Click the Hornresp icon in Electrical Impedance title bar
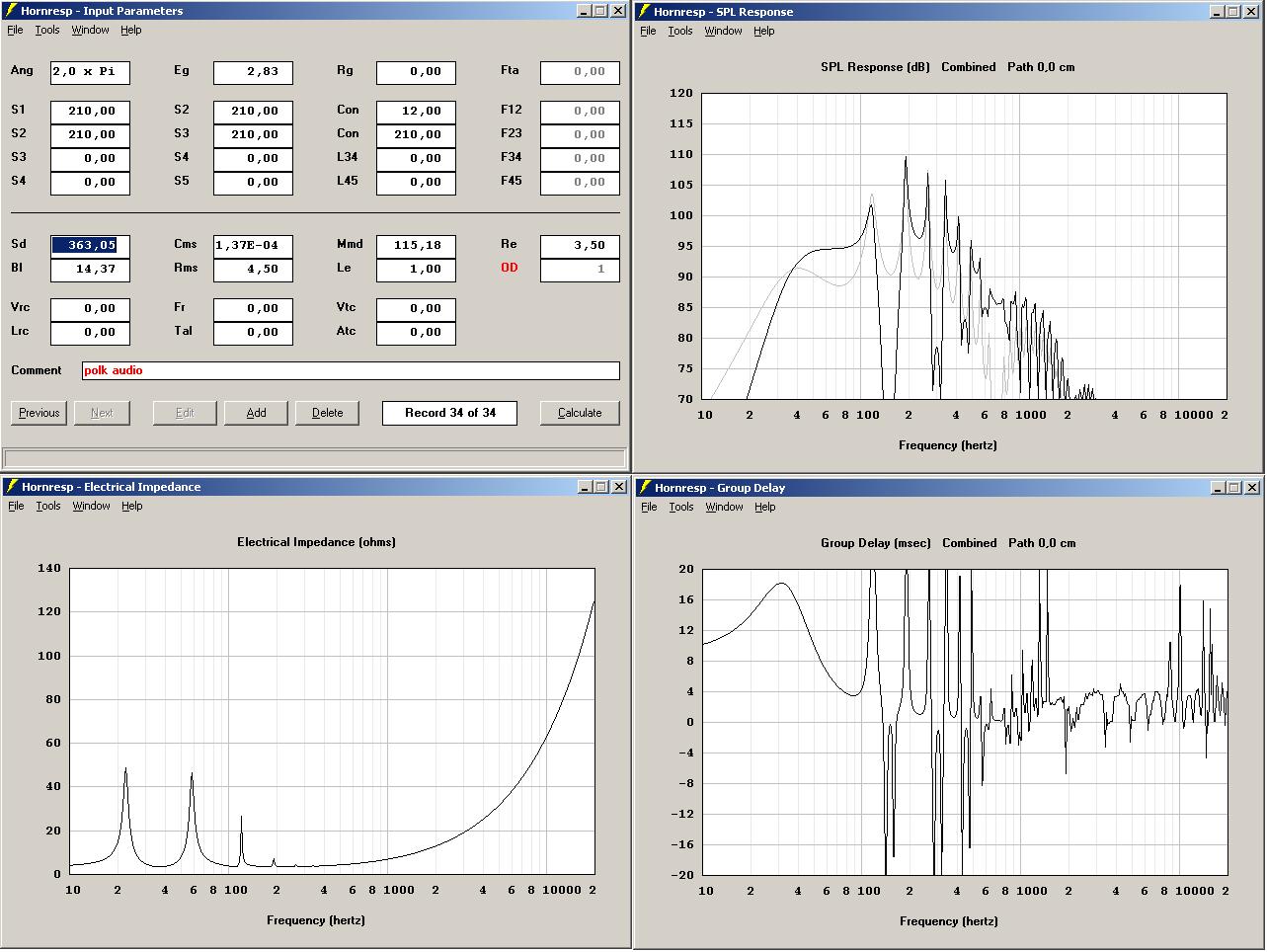This screenshot has height=952, width=1267. coord(11,487)
